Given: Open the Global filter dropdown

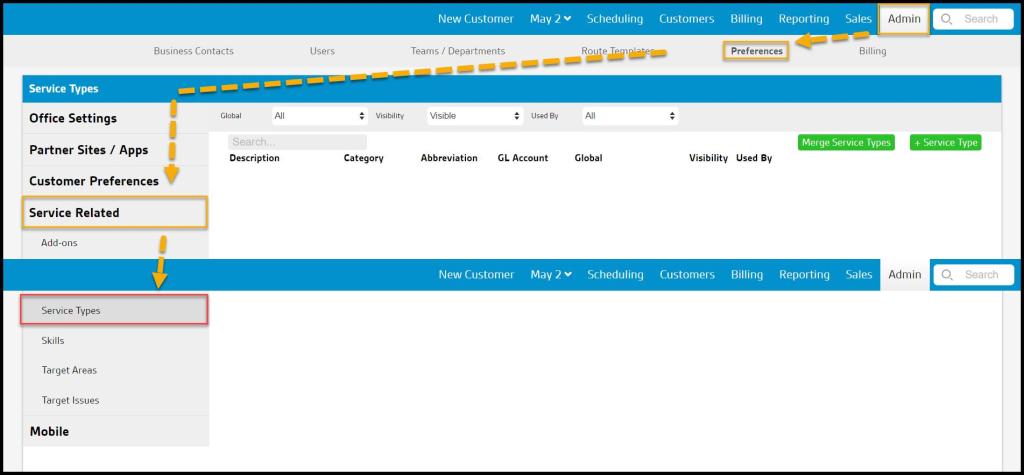Looking at the screenshot, I should pyautogui.click(x=313, y=116).
